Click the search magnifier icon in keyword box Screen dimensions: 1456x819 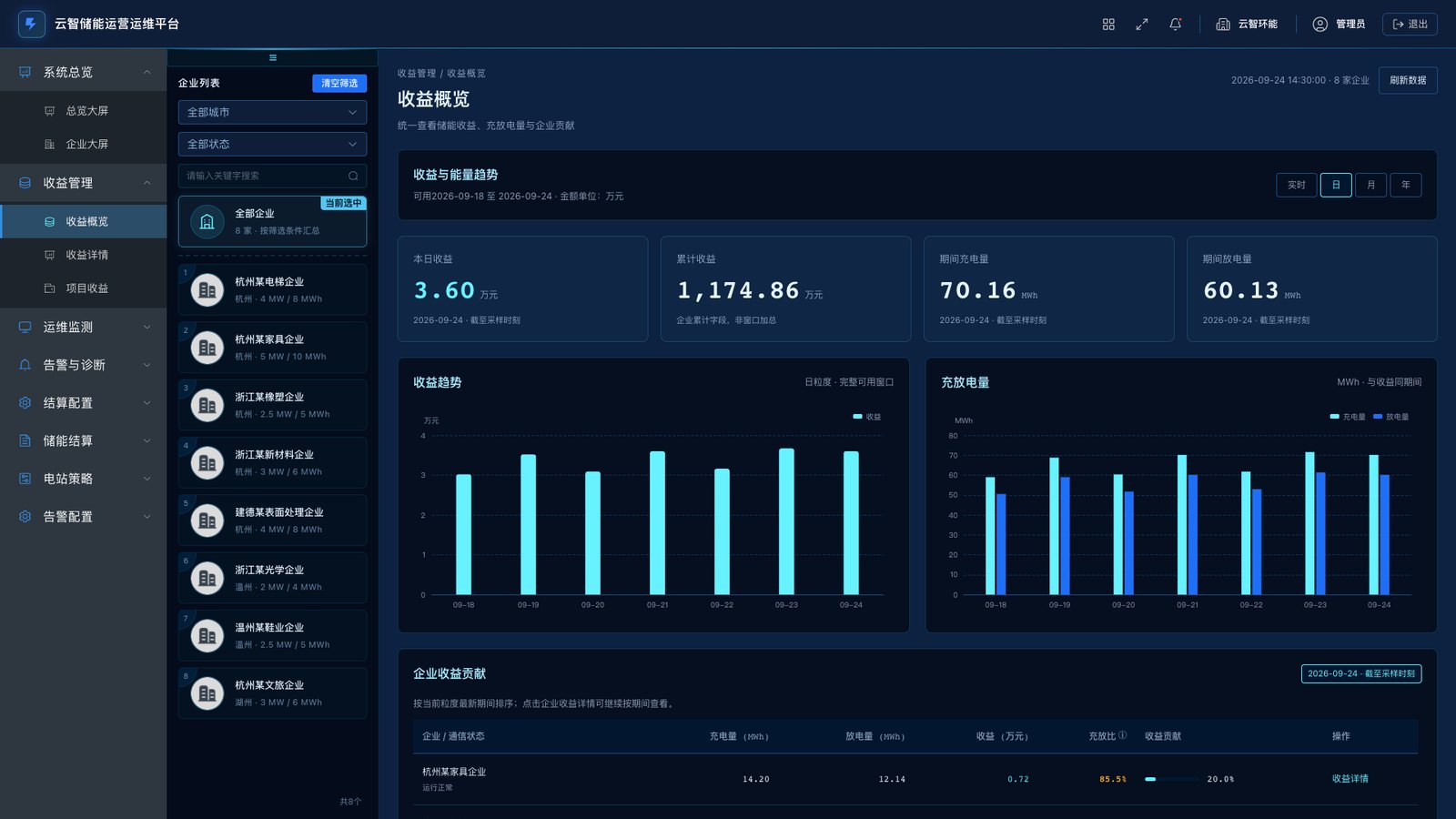(353, 176)
